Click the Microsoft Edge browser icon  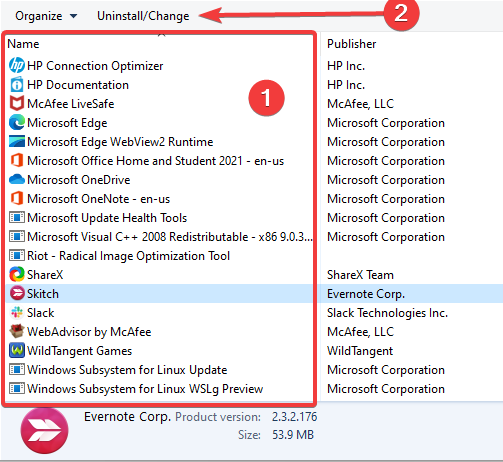tap(17, 123)
